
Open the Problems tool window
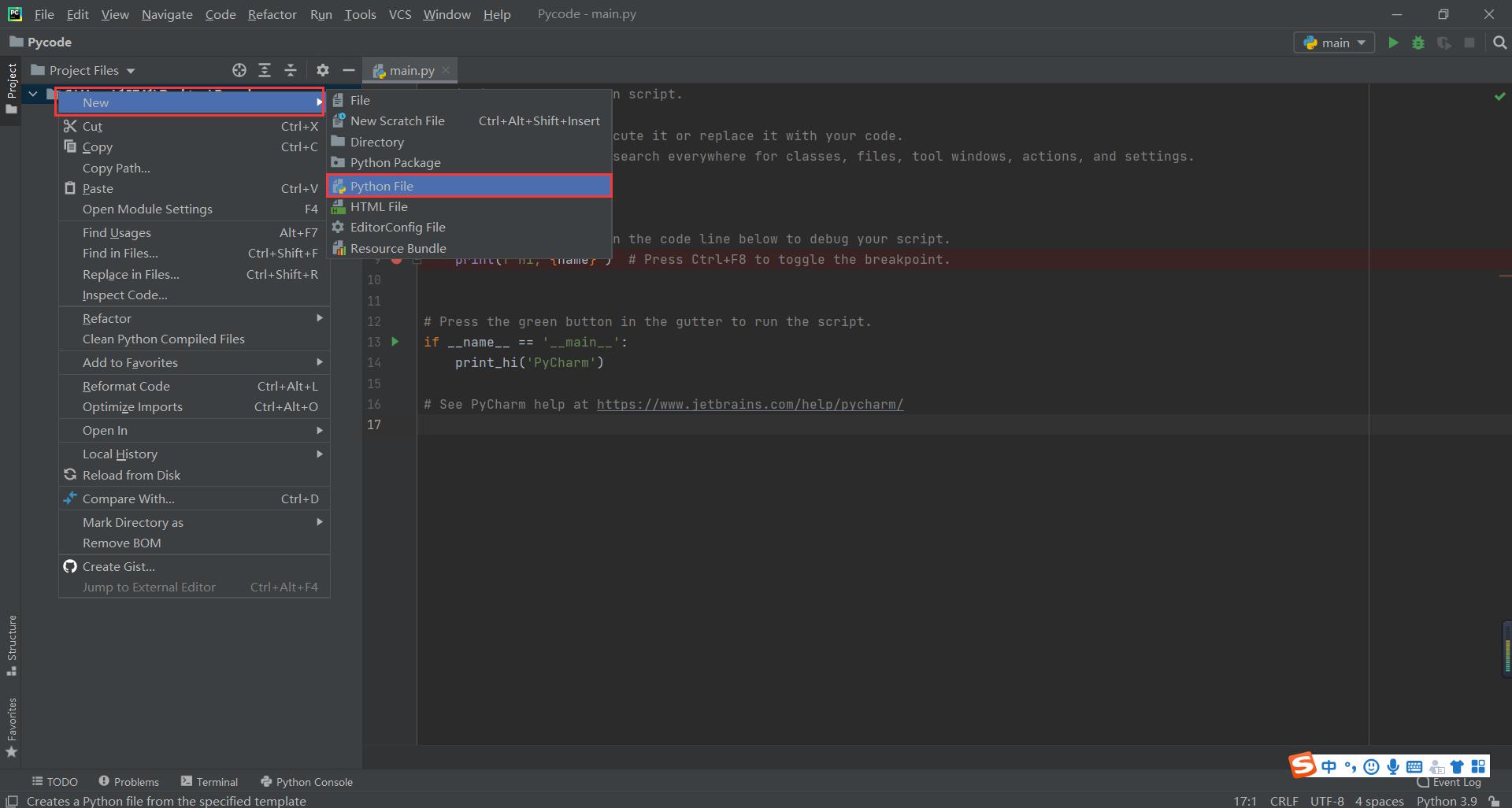click(x=128, y=781)
